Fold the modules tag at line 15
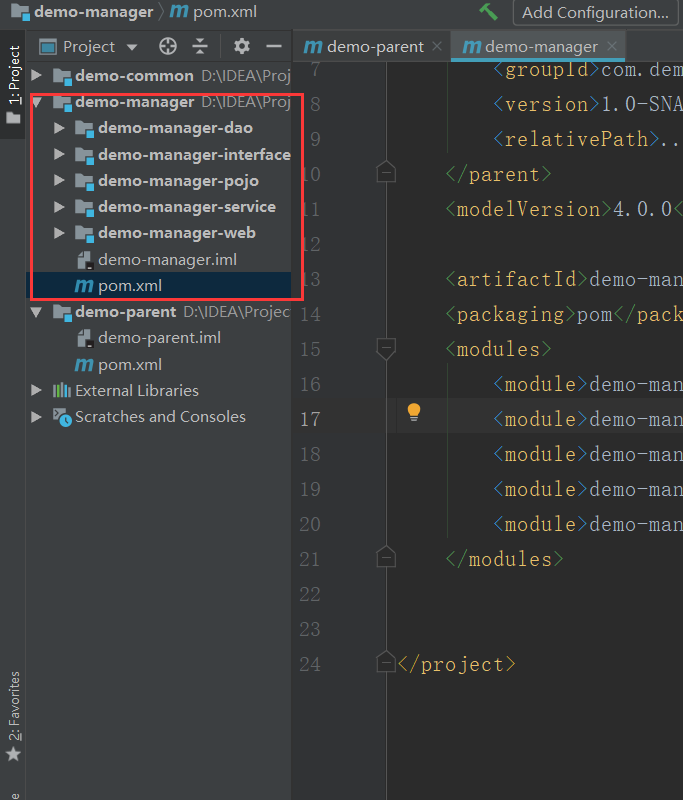The height and width of the screenshot is (800, 683). click(x=386, y=349)
